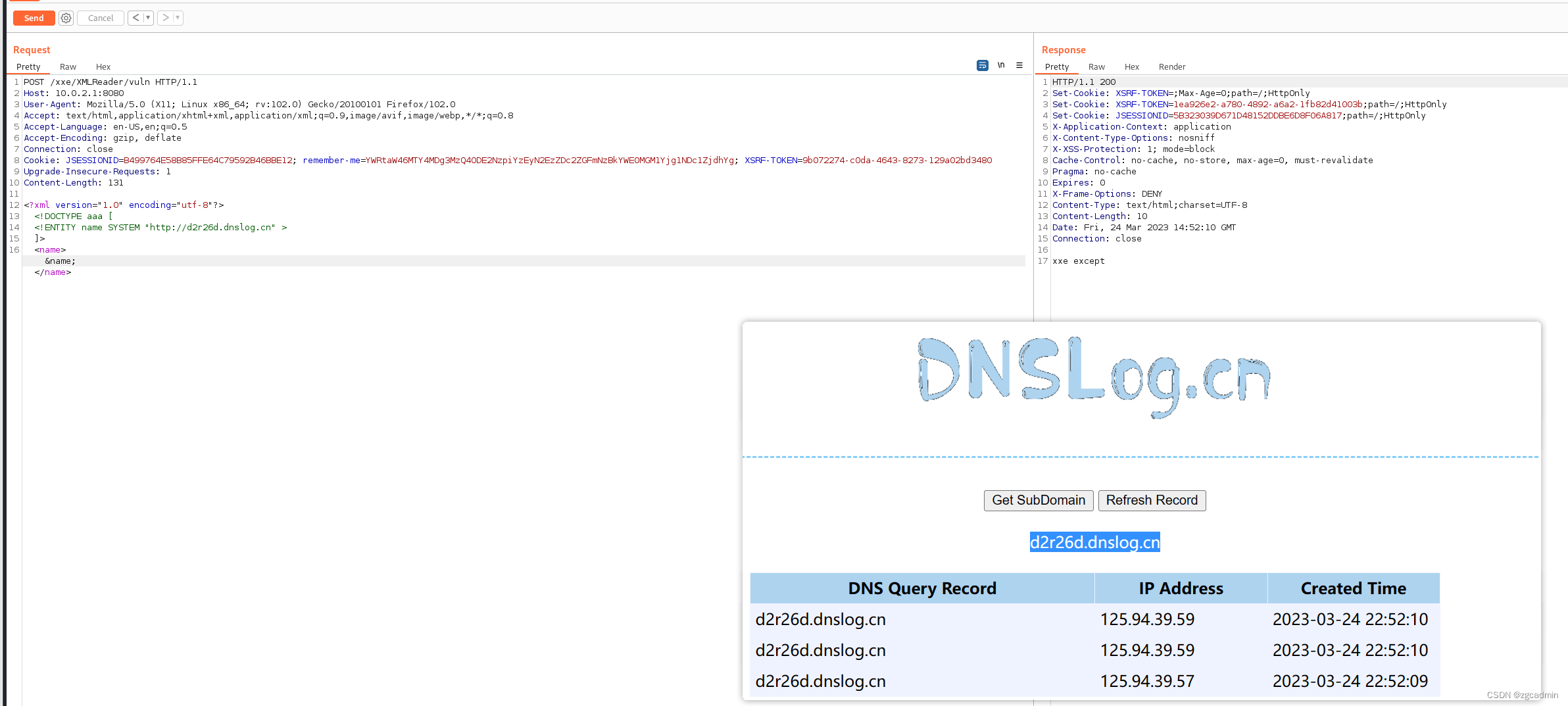Click the &name; entity reference line
The height and width of the screenshot is (706, 1568).
pyautogui.click(x=60, y=261)
